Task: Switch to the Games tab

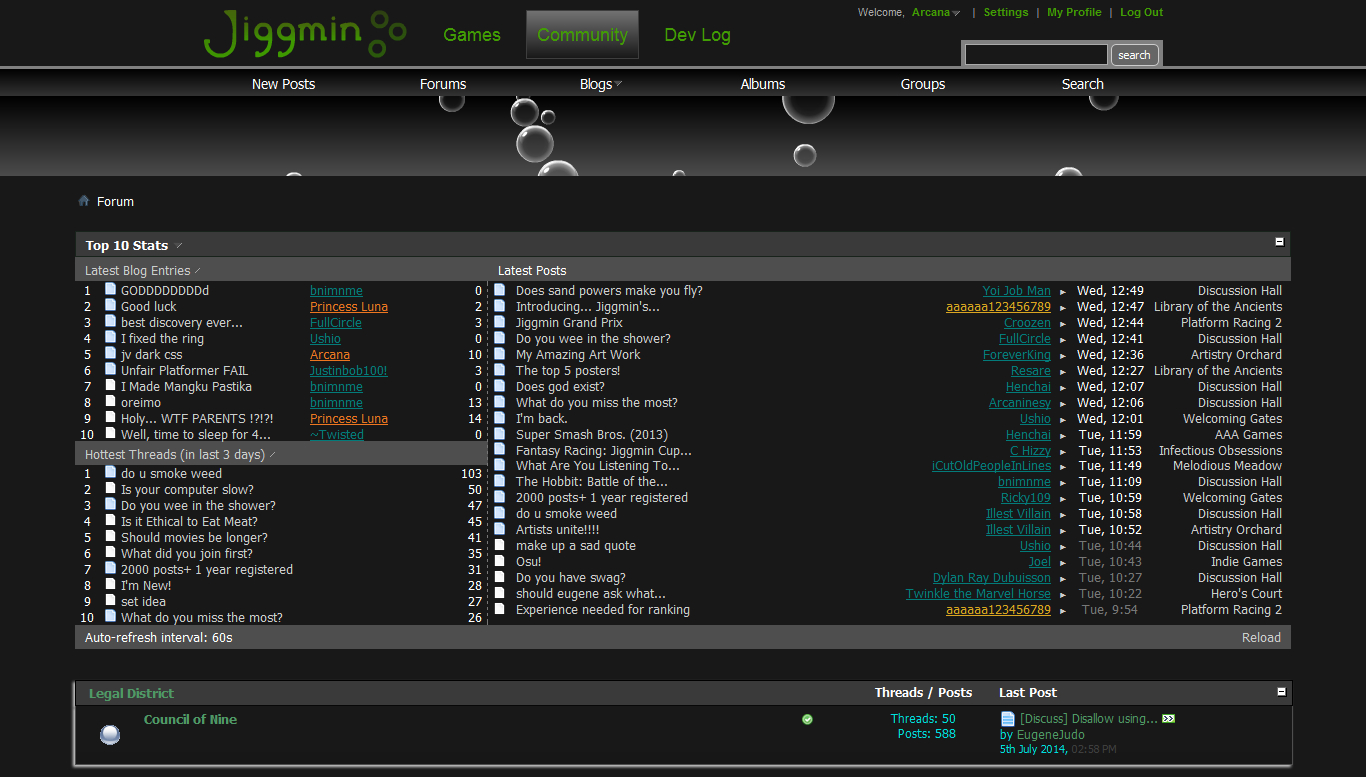Action: tap(471, 35)
